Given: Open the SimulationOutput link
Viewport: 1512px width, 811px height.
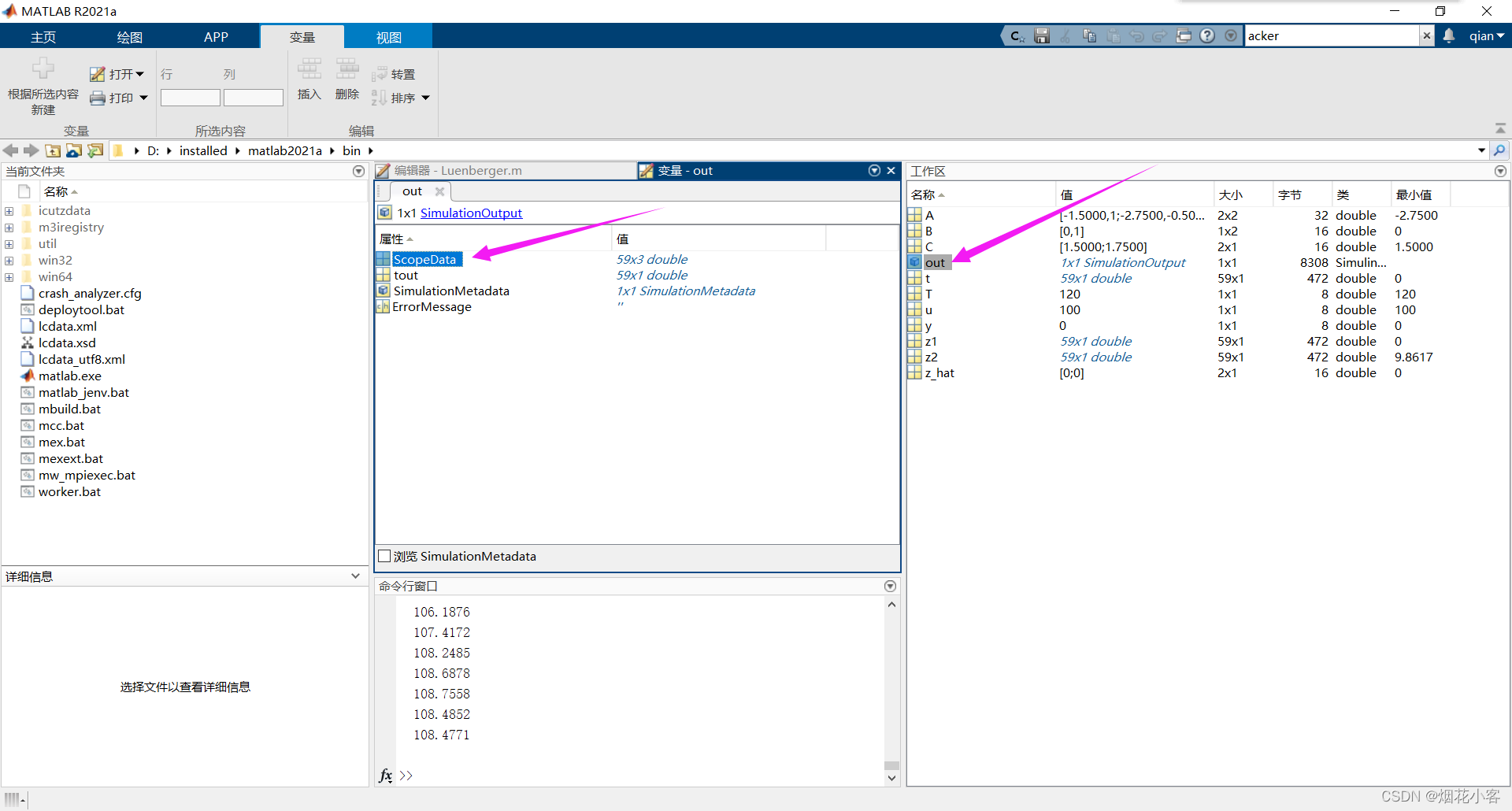Looking at the screenshot, I should click(471, 213).
